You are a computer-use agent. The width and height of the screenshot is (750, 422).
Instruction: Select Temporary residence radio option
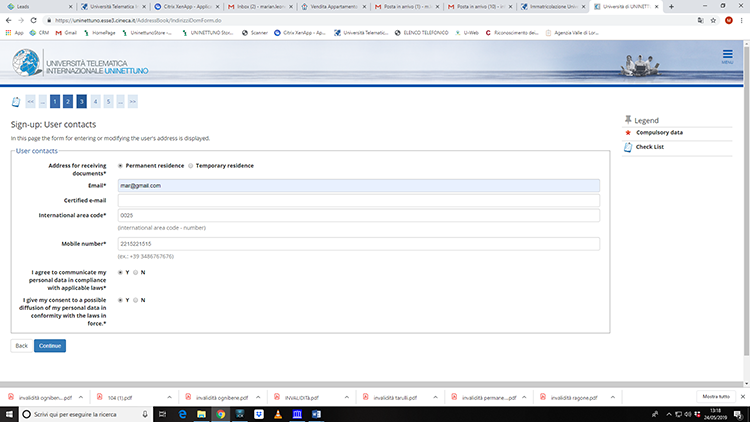191,165
